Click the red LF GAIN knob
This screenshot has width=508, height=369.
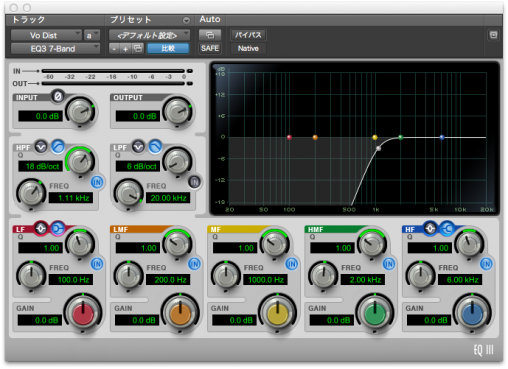83,313
